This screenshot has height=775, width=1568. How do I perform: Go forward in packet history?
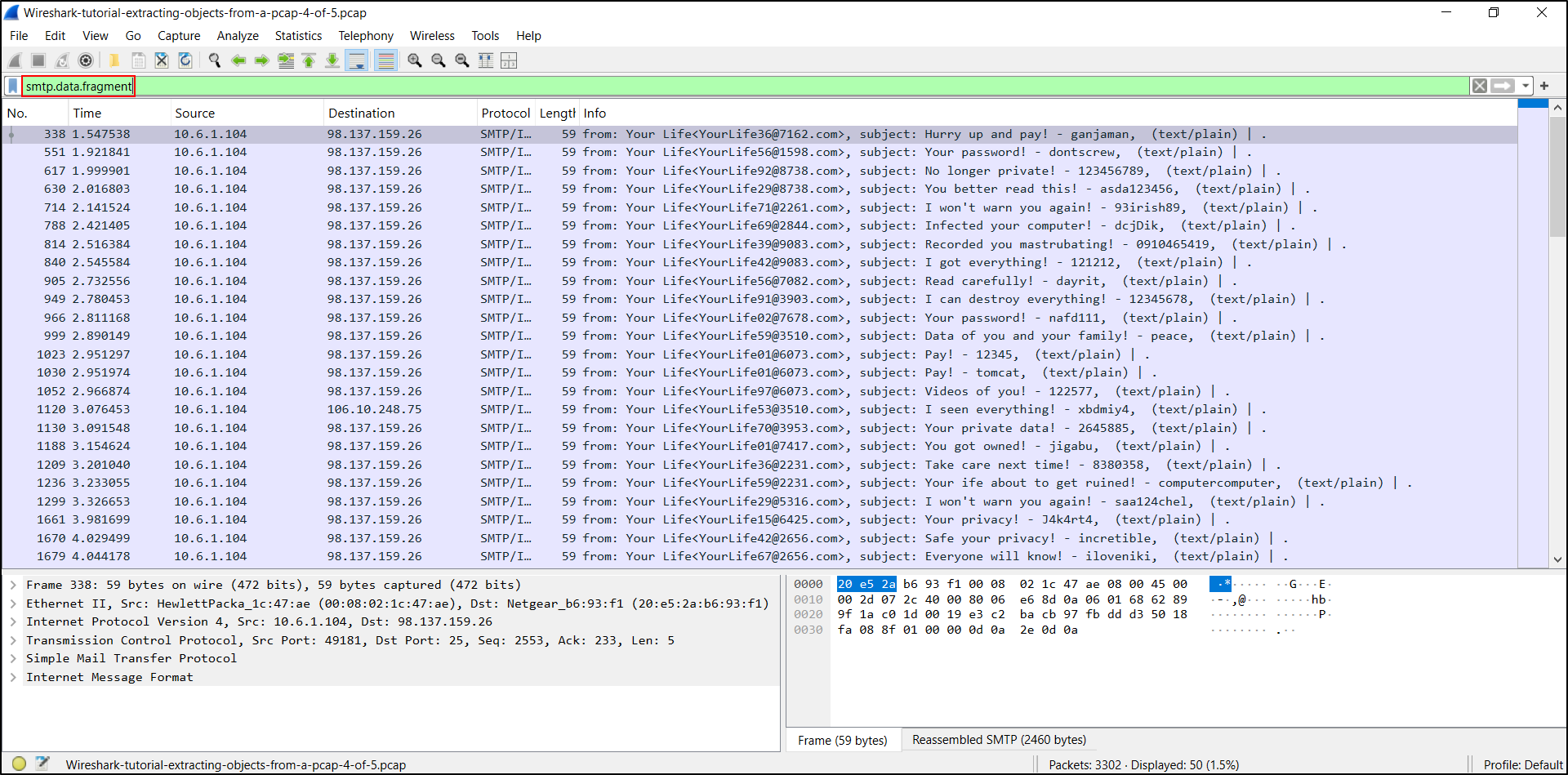[x=261, y=60]
